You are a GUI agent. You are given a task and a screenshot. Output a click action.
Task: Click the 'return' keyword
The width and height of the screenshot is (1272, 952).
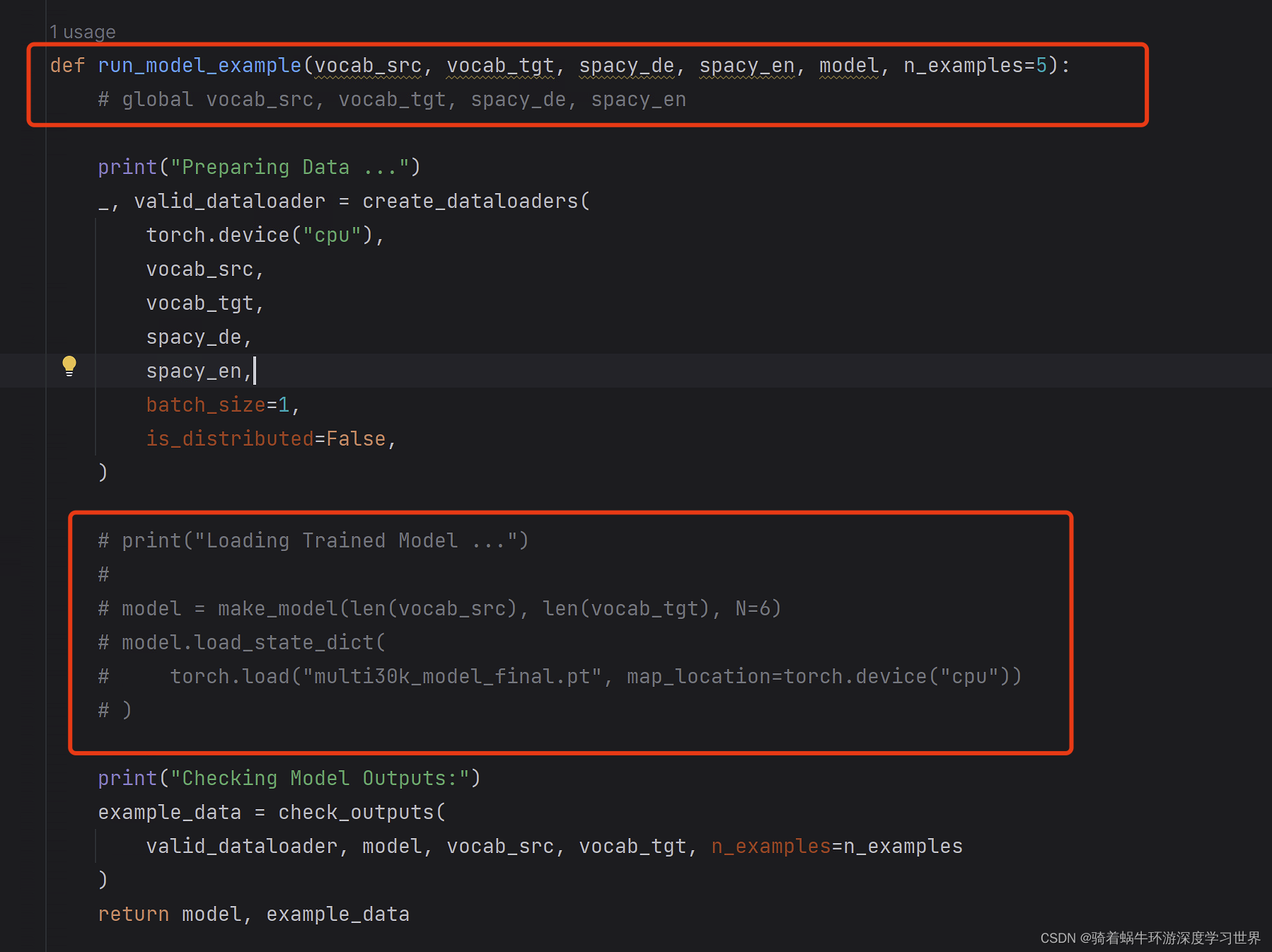134,915
